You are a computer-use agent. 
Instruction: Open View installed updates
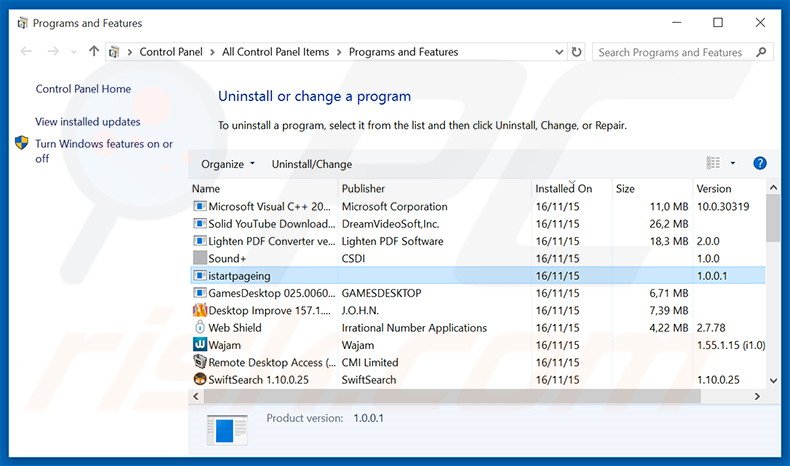pos(88,122)
